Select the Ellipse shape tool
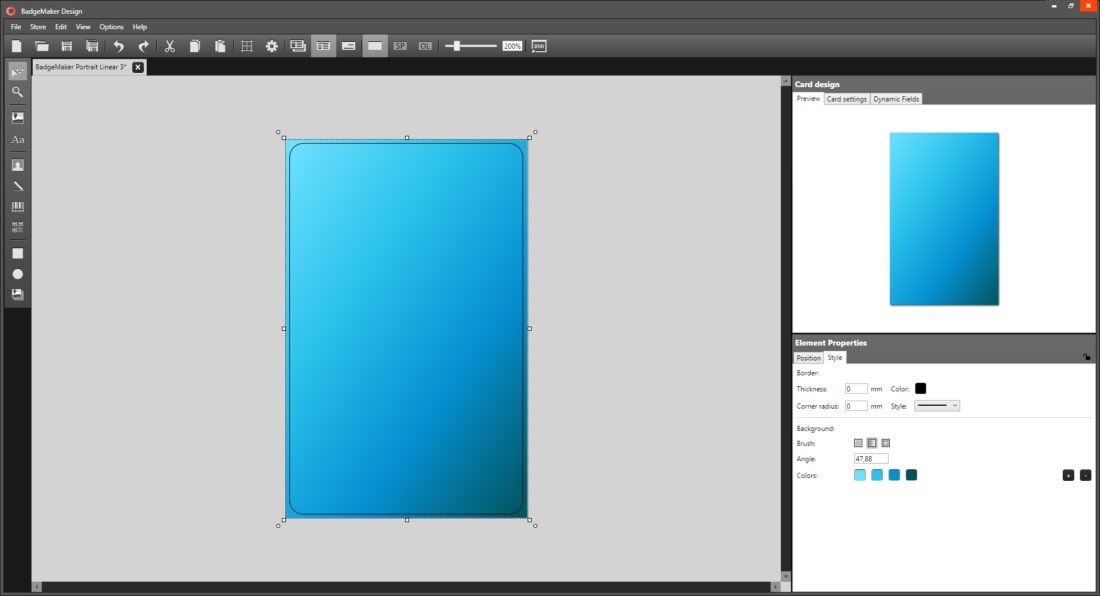 point(16,276)
